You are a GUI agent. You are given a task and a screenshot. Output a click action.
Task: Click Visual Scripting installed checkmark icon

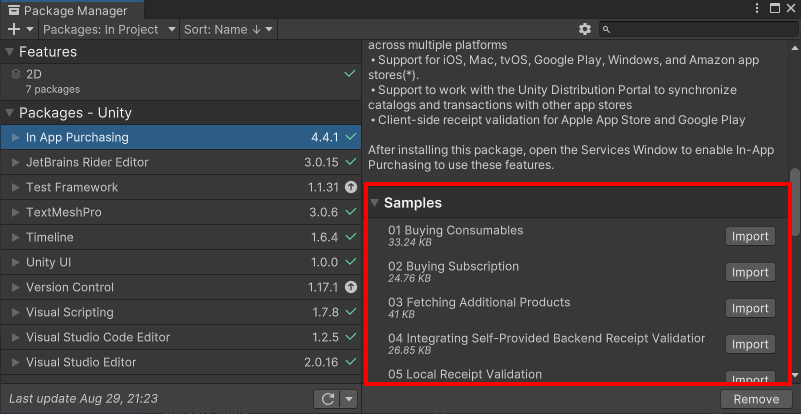pyautogui.click(x=350, y=312)
